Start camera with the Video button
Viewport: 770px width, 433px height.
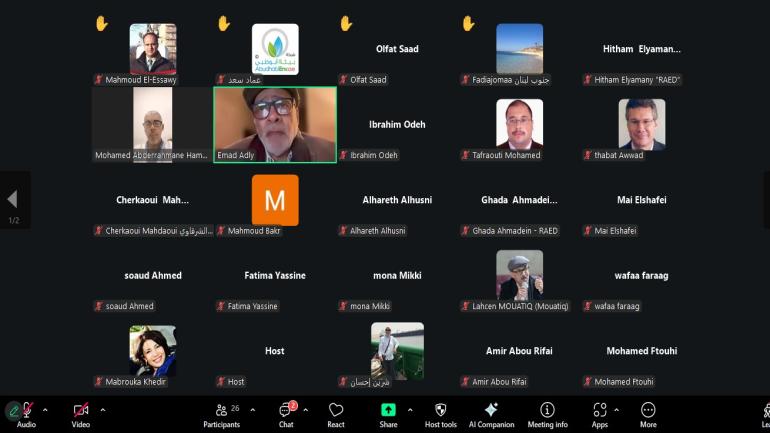81,411
